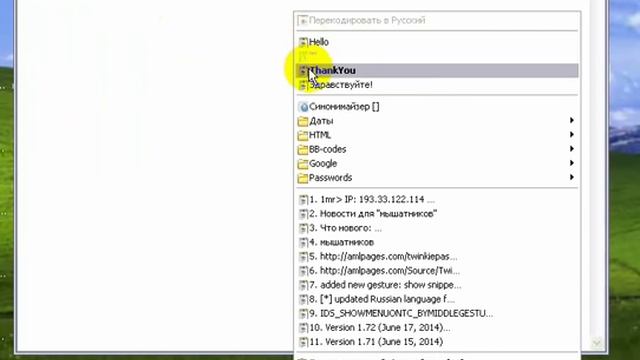Screen dimensions: 640x360
Task: Click the globe icon beside Синонимайзер
Action: tap(303, 107)
